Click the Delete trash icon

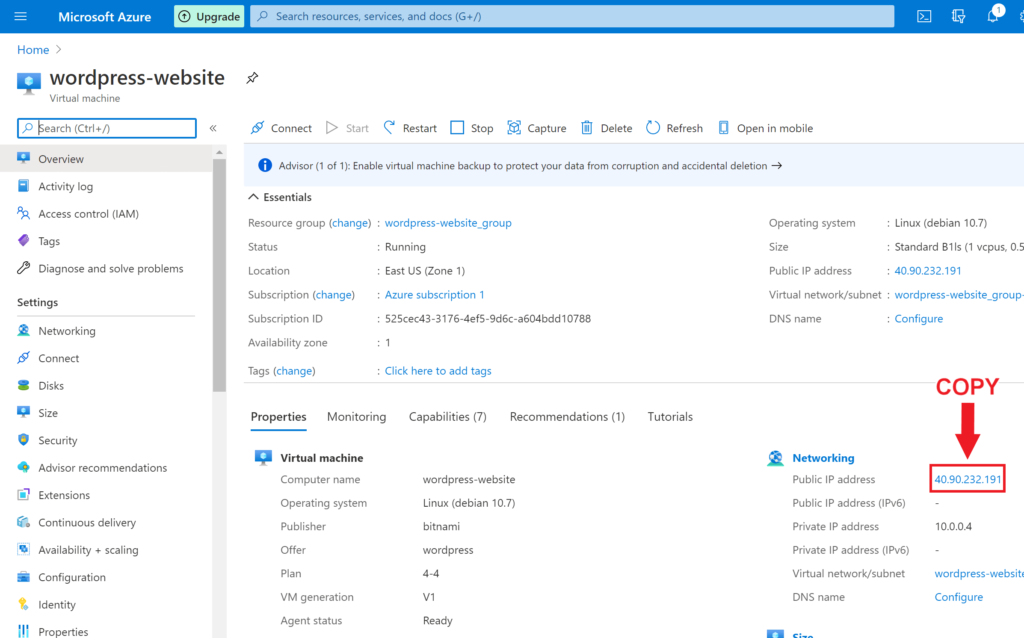point(586,127)
